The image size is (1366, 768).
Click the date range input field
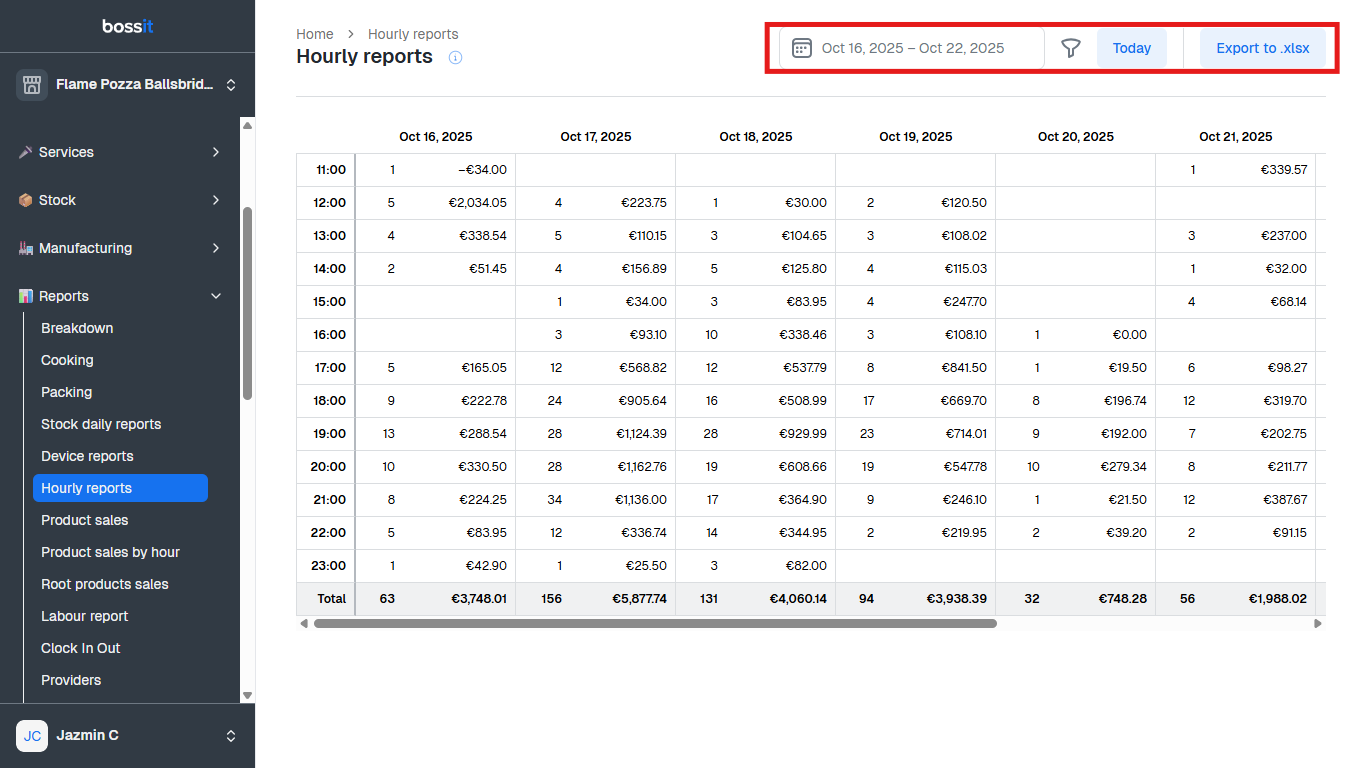click(x=912, y=48)
